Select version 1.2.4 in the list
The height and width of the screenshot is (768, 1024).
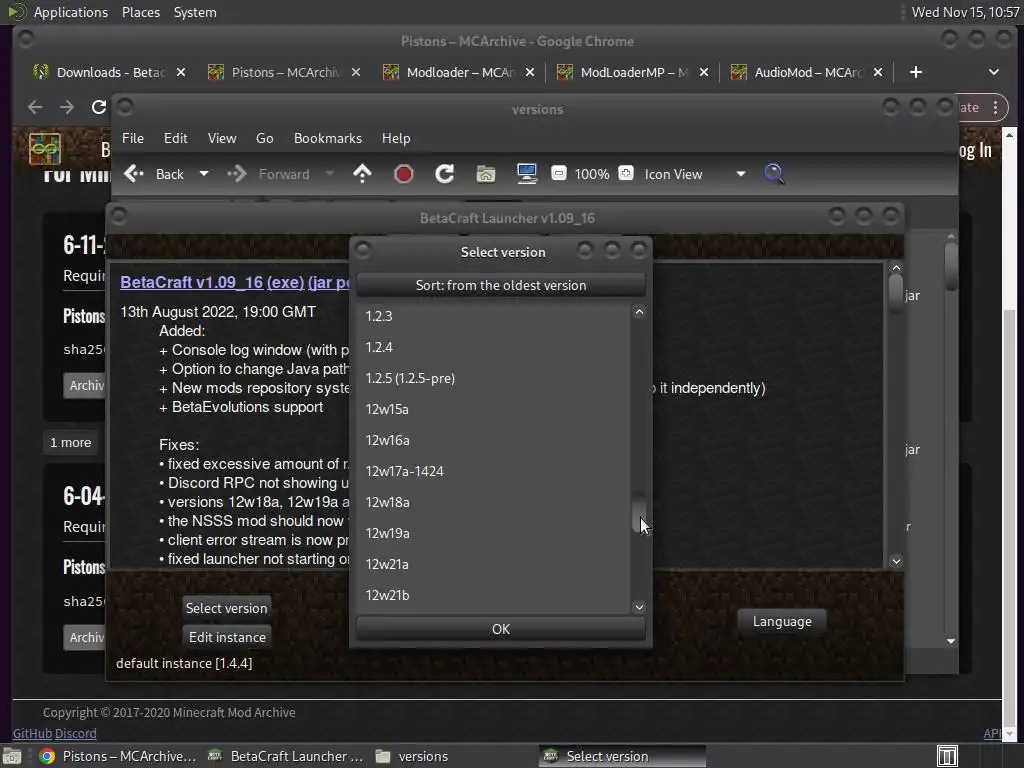coord(492,347)
